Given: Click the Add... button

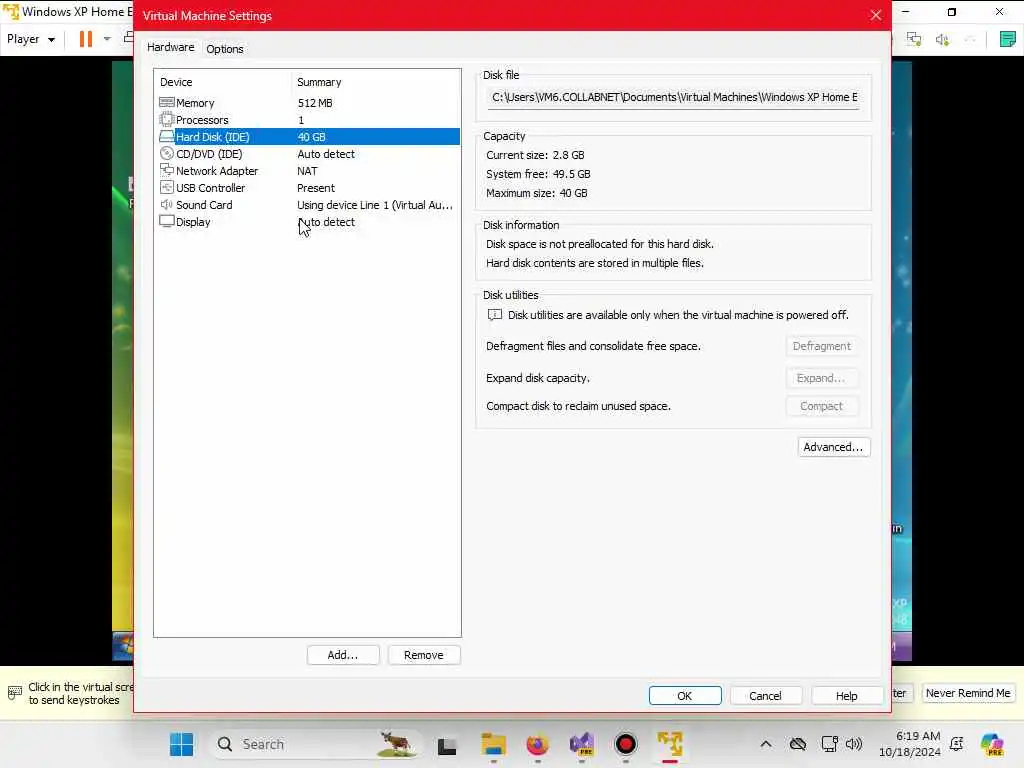Looking at the screenshot, I should coord(343,655).
